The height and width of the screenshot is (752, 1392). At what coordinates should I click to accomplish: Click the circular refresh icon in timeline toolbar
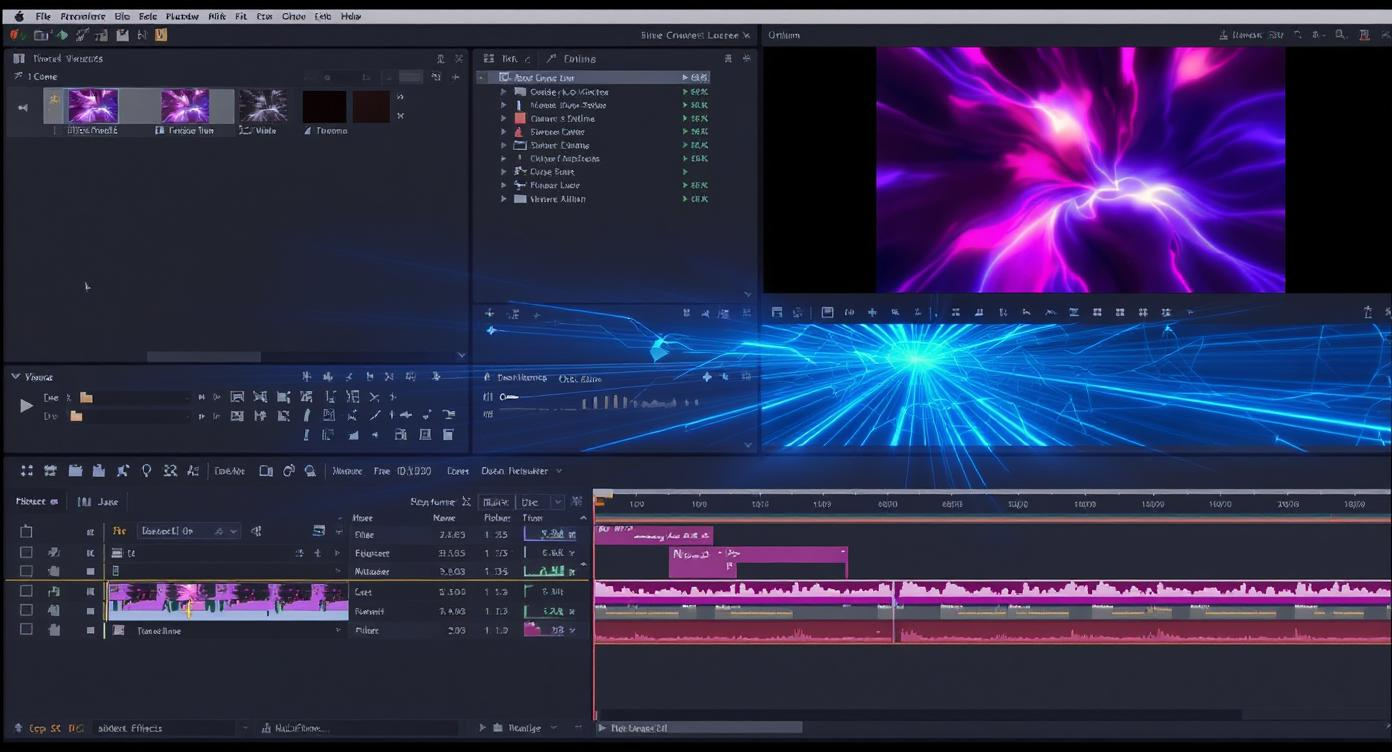point(289,471)
